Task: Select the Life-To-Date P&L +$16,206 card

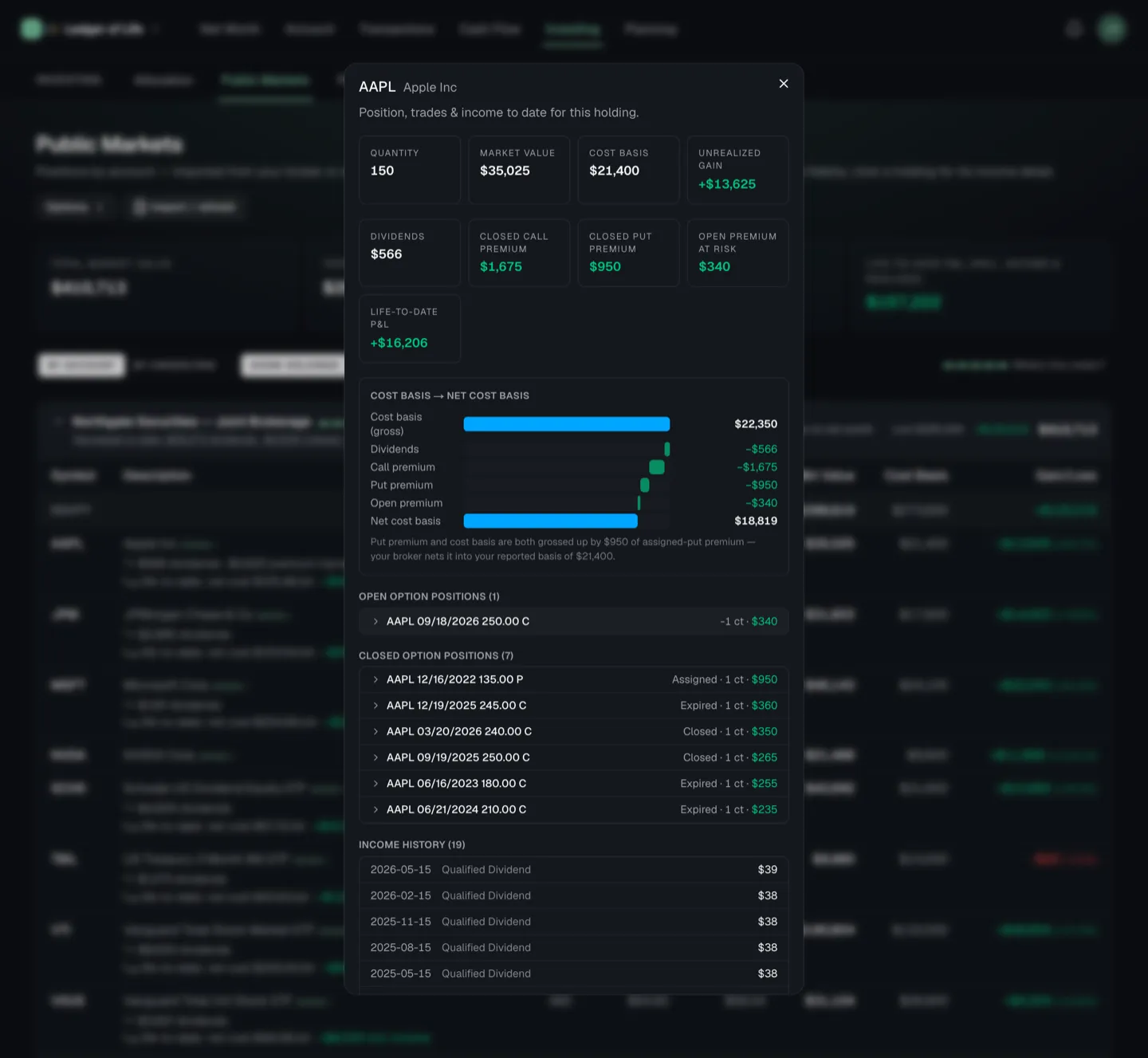Action: click(x=410, y=328)
